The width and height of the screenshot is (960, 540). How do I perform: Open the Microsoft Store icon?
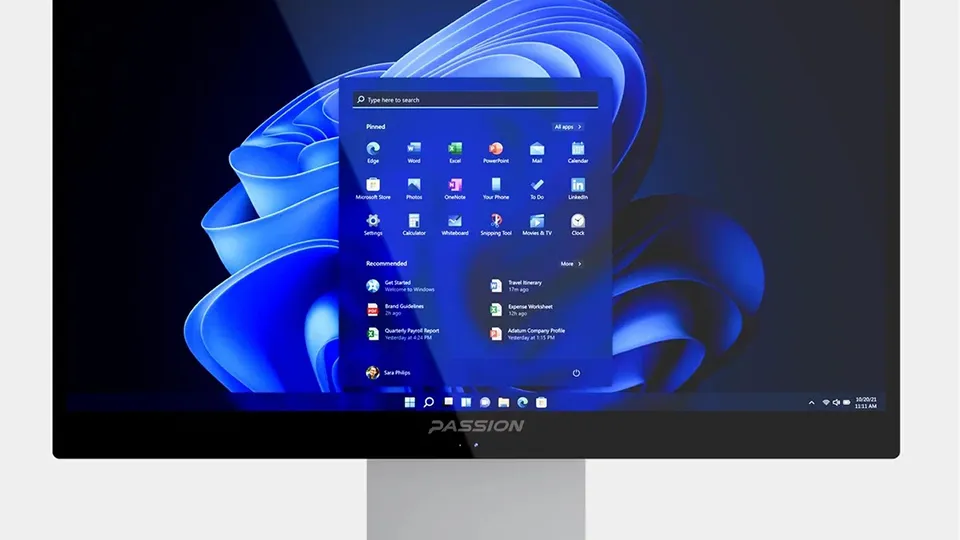click(x=373, y=189)
